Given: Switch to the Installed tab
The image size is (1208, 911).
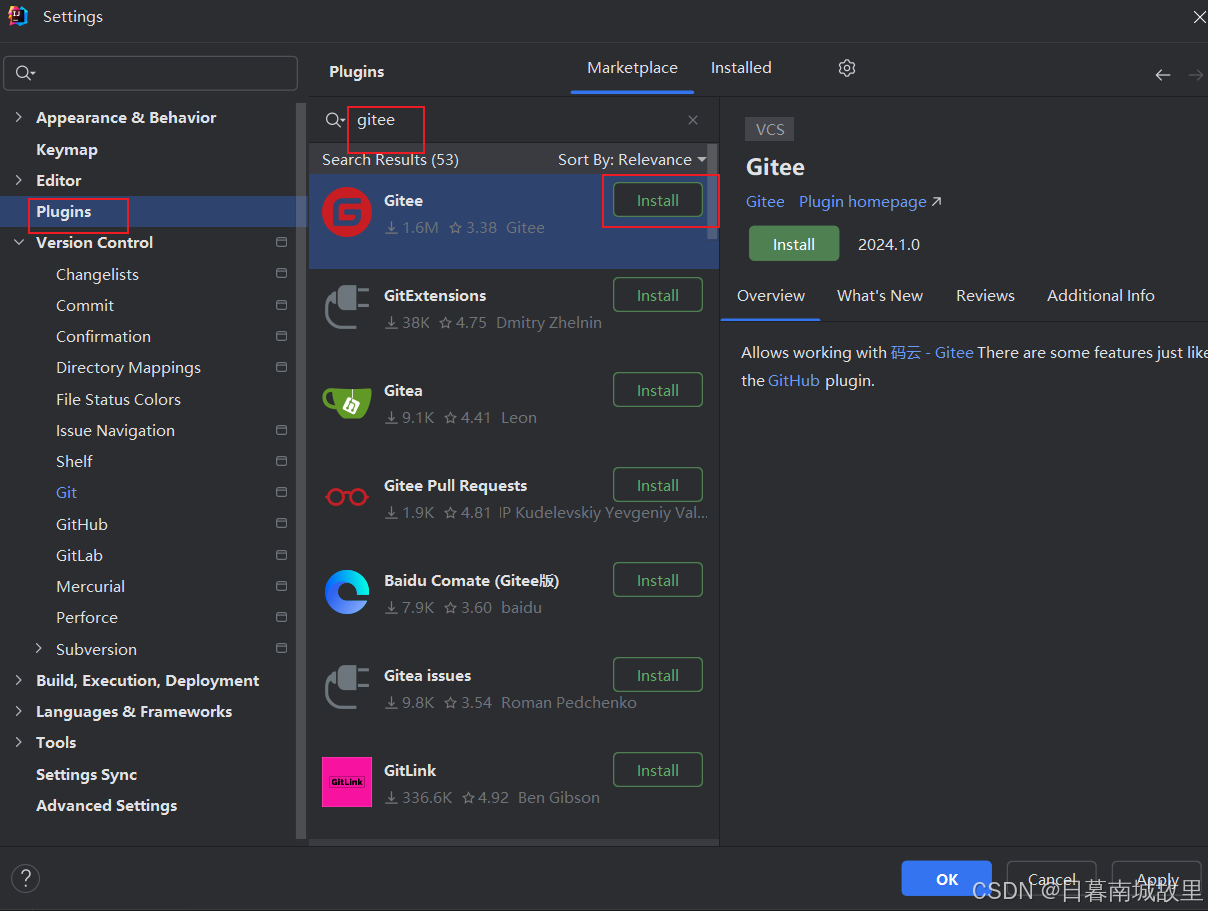Looking at the screenshot, I should click(741, 68).
